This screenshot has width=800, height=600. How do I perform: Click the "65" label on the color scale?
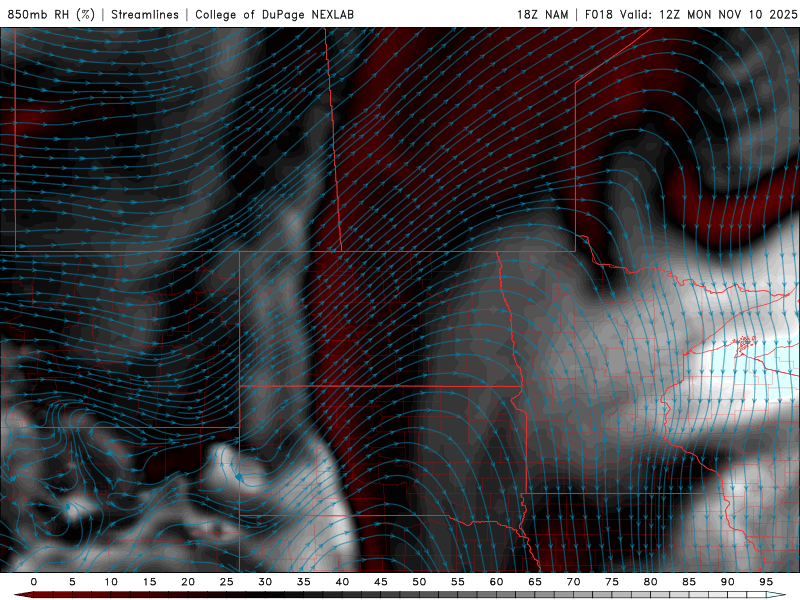[x=535, y=582]
